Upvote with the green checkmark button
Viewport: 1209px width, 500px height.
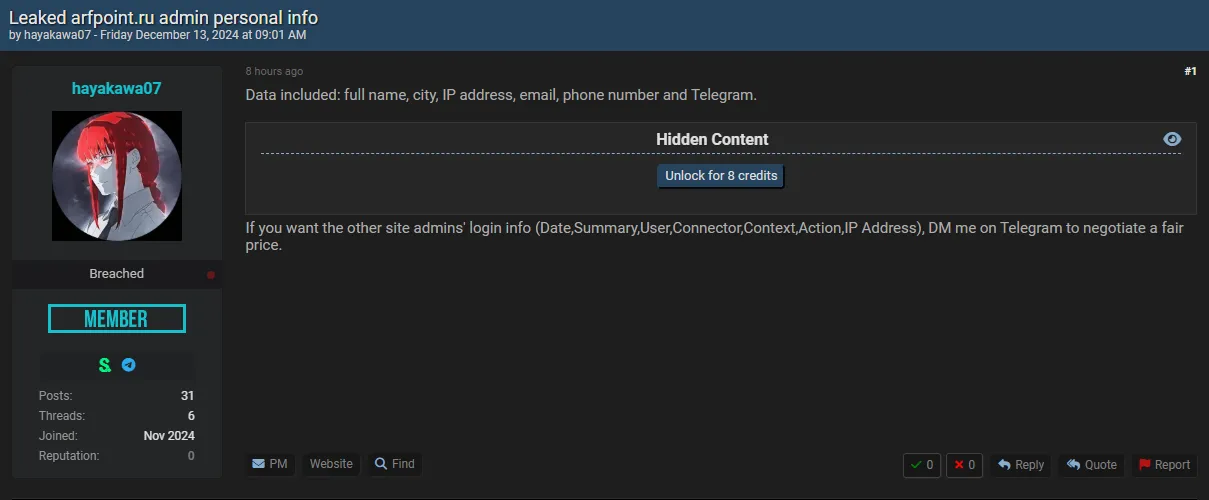[922, 465]
